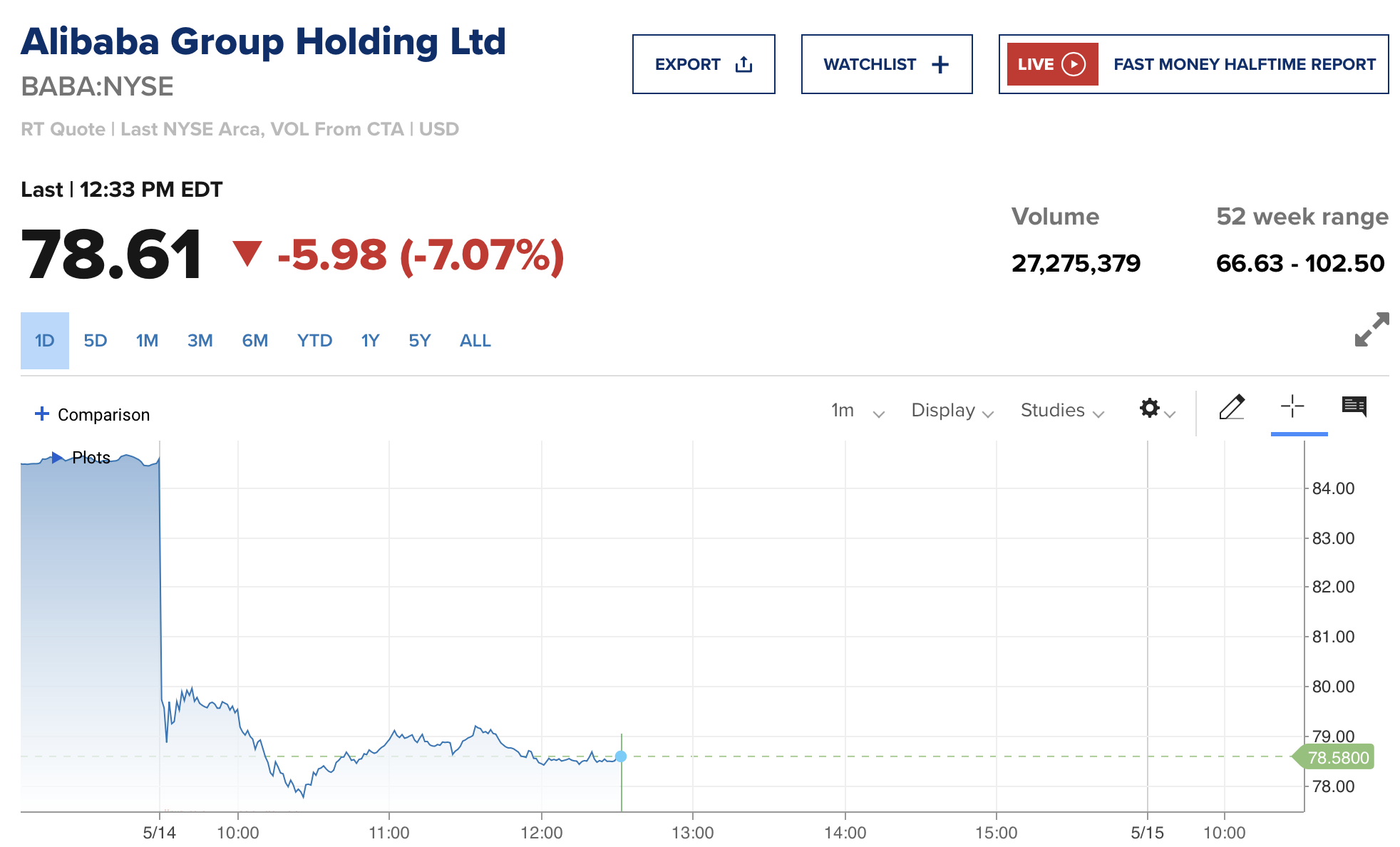Open the Studies dropdown

tap(1061, 411)
